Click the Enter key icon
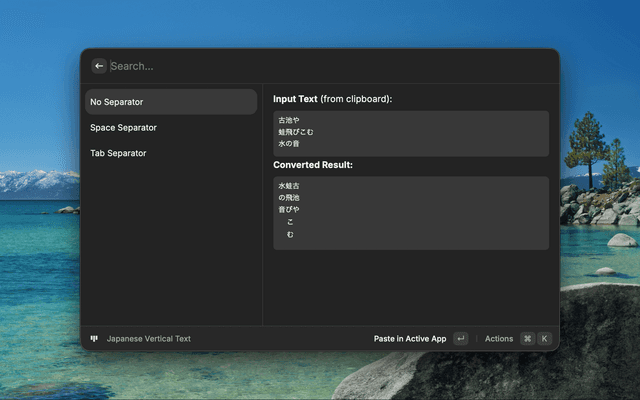640x400 pixels. click(460, 339)
